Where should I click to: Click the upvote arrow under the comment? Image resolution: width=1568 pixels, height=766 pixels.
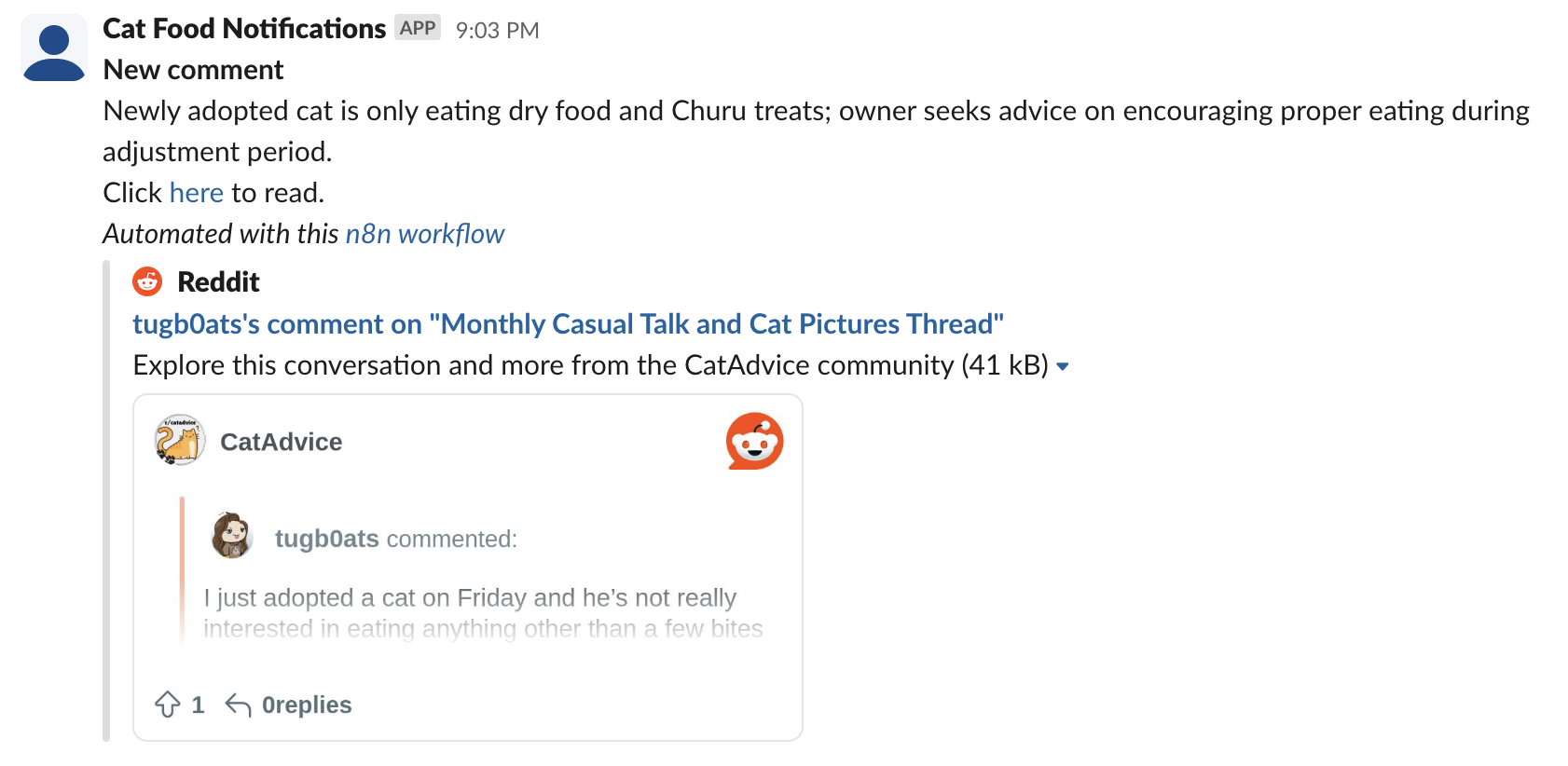click(x=168, y=704)
